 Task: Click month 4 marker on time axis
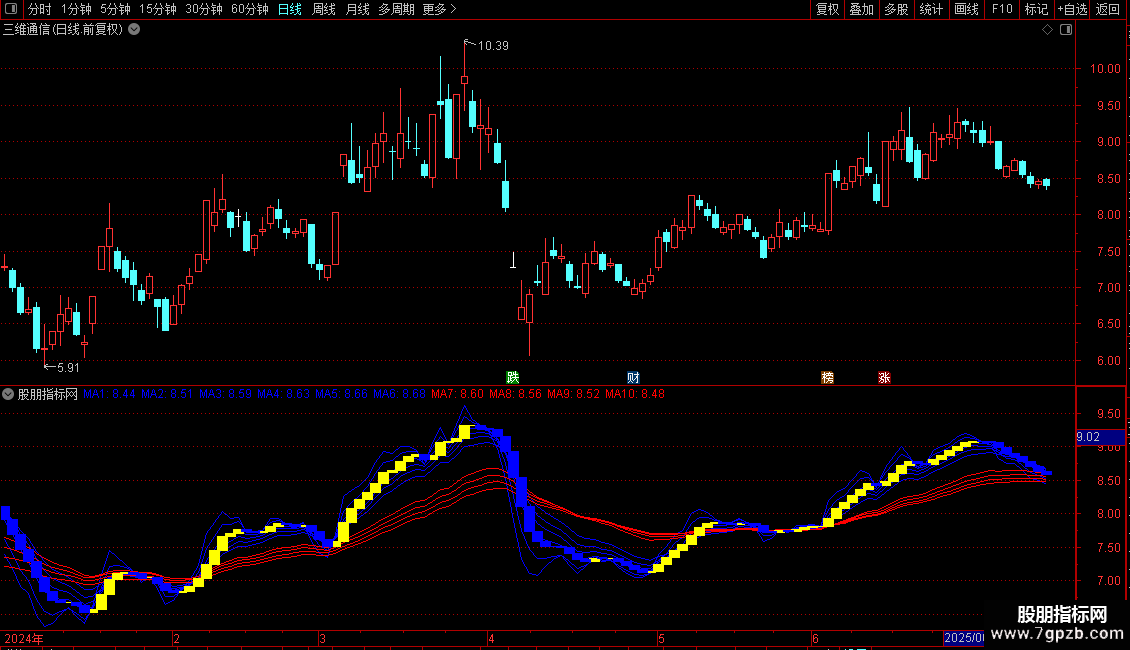491,638
